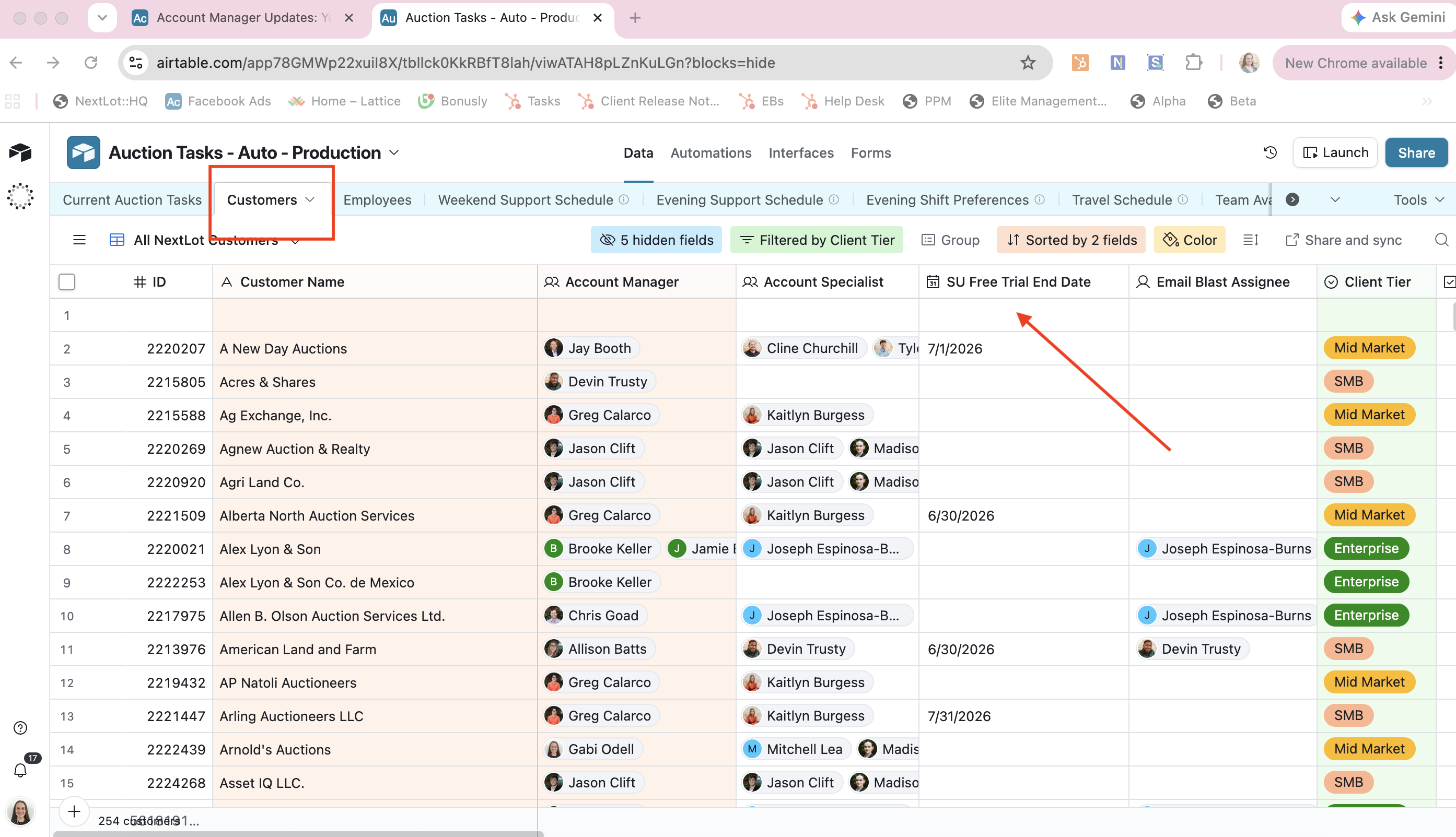Screen dimensions: 1456x837
Task: Open the Chrome extensions puzzle icon
Action: [1193, 63]
